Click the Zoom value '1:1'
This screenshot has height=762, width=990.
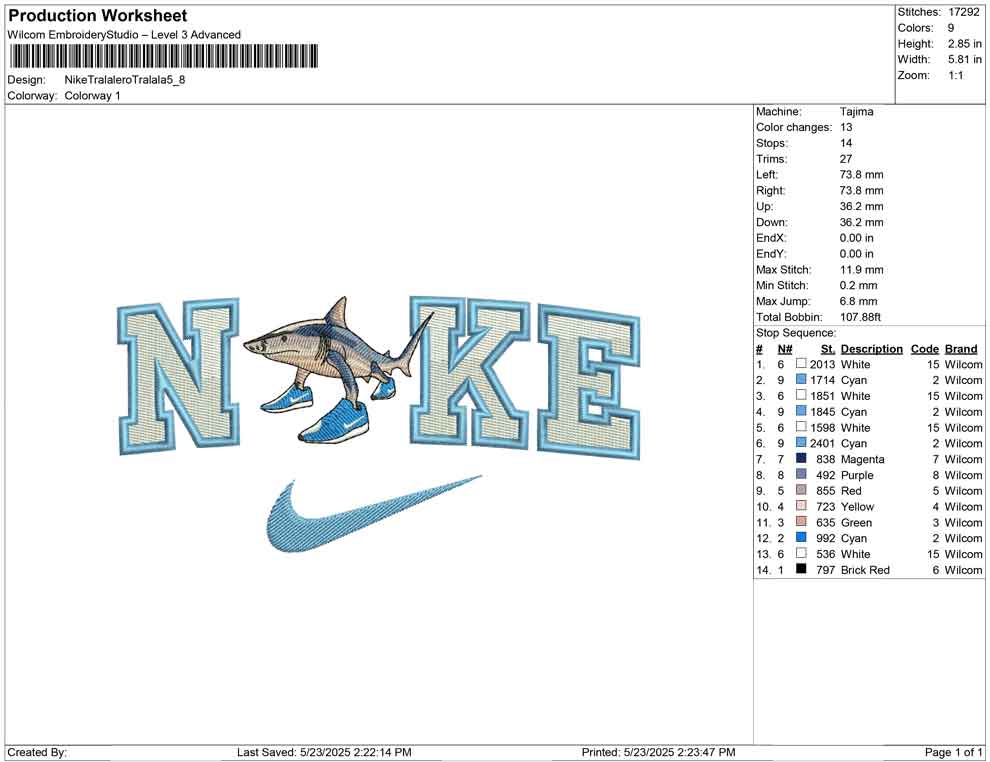(x=955, y=75)
